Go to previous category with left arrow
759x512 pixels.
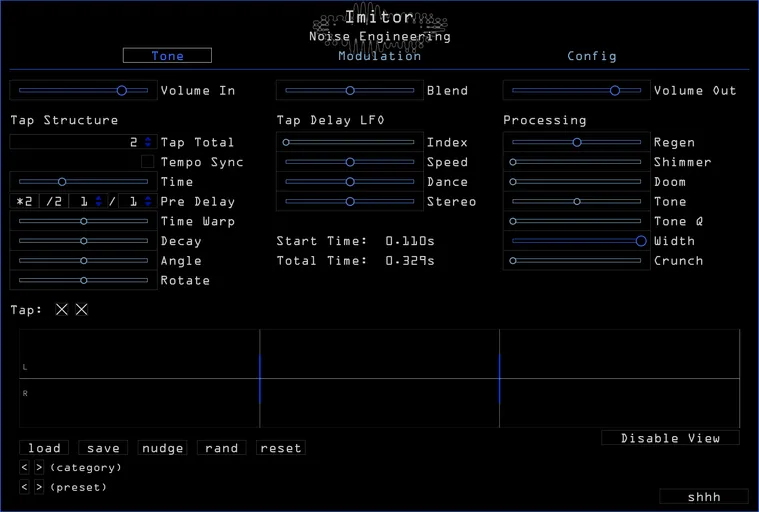pos(24,467)
